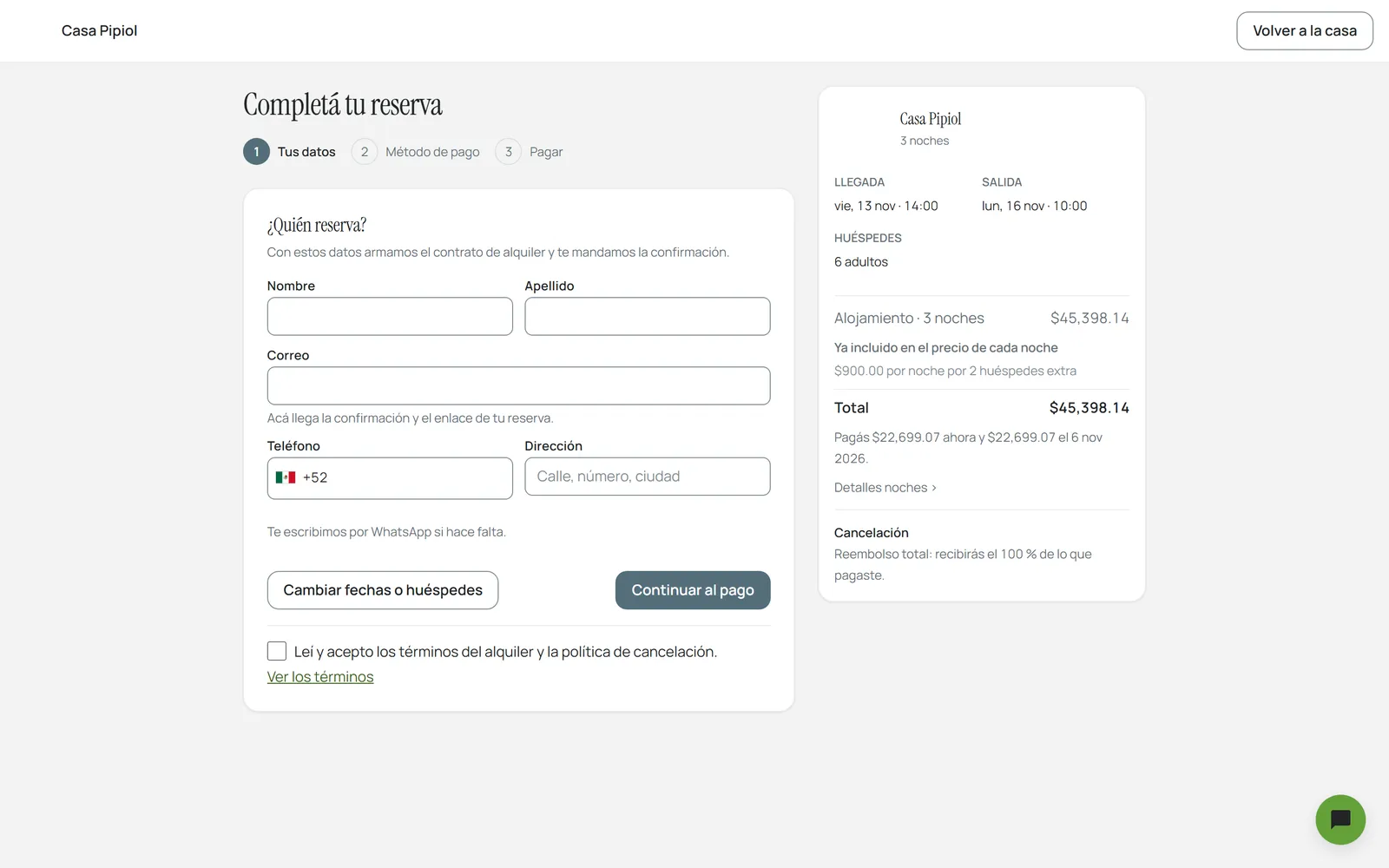
Task: Click the $900.00 por noche extra guests note
Action: pos(955,371)
